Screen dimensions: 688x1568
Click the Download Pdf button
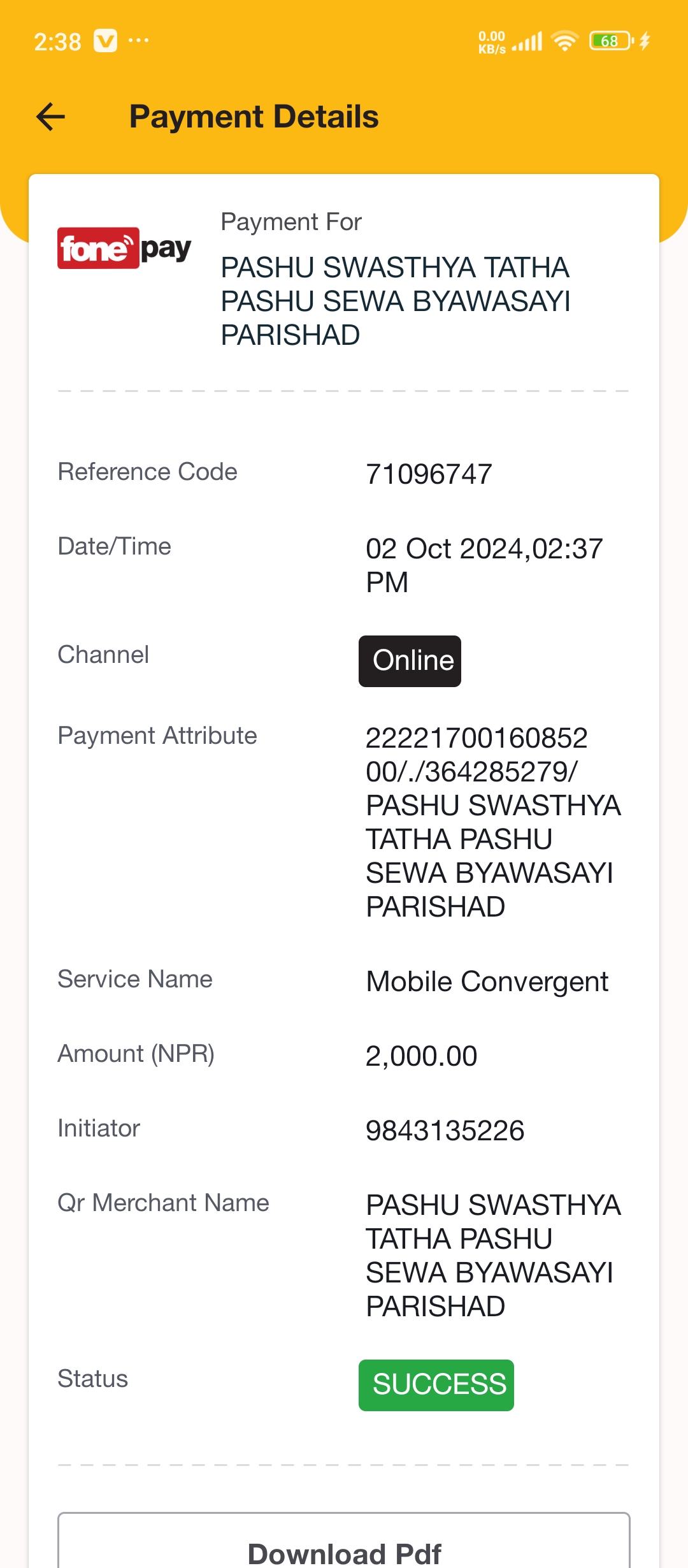pyautogui.click(x=344, y=1541)
